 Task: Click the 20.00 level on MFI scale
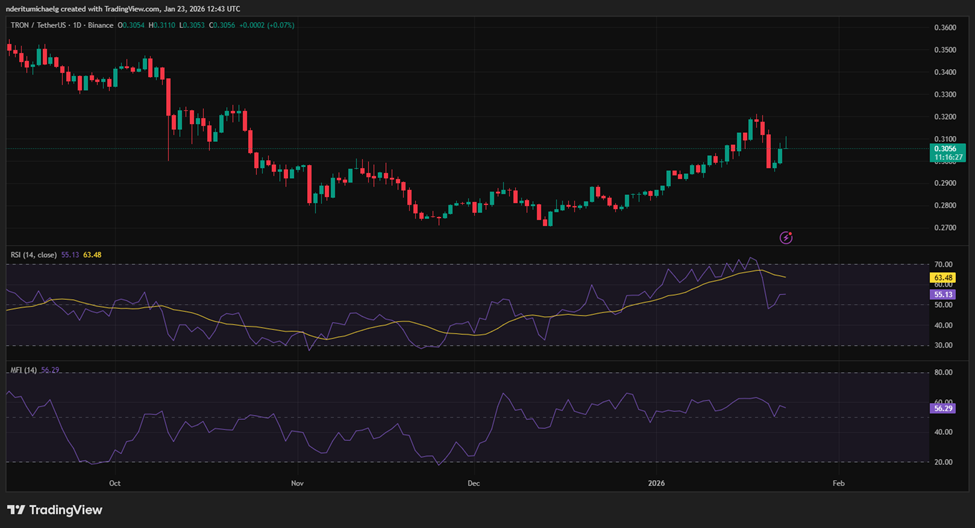(944, 462)
